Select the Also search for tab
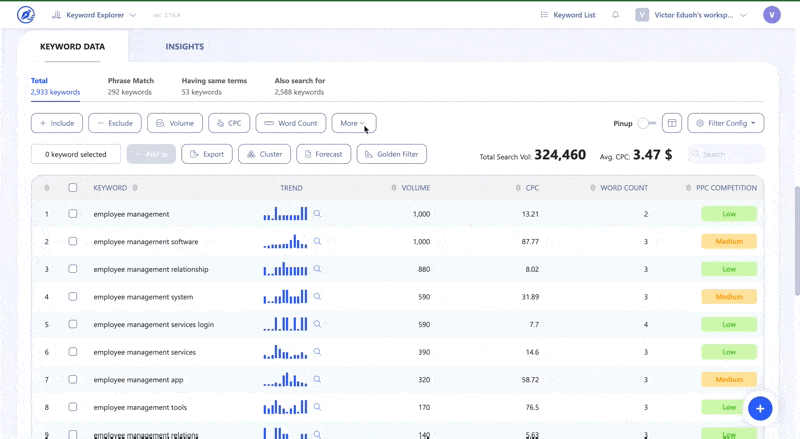 (299, 86)
